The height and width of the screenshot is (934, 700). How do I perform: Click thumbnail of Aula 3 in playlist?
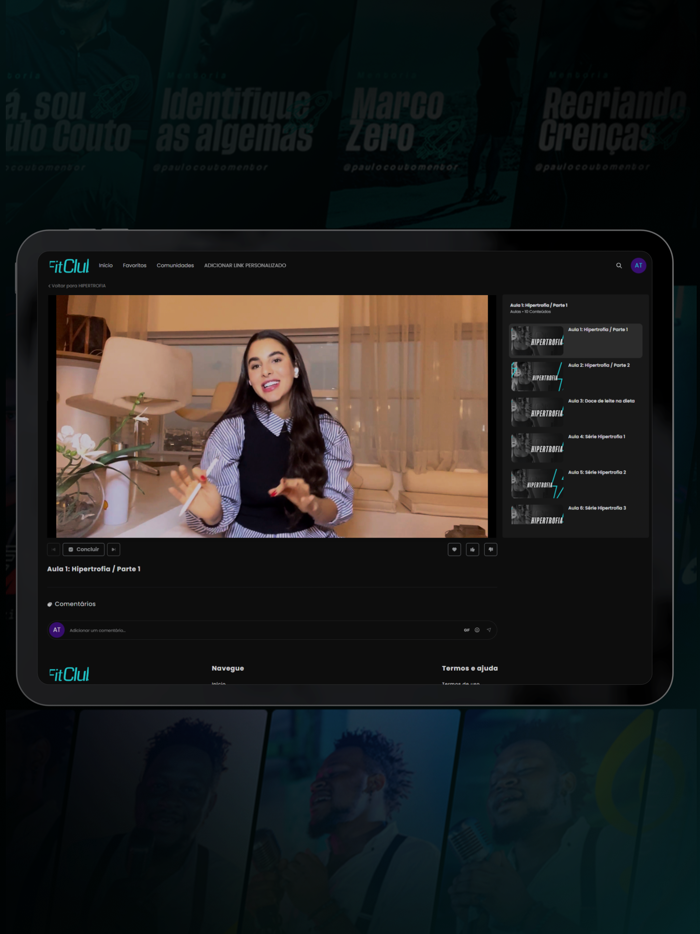pos(537,412)
